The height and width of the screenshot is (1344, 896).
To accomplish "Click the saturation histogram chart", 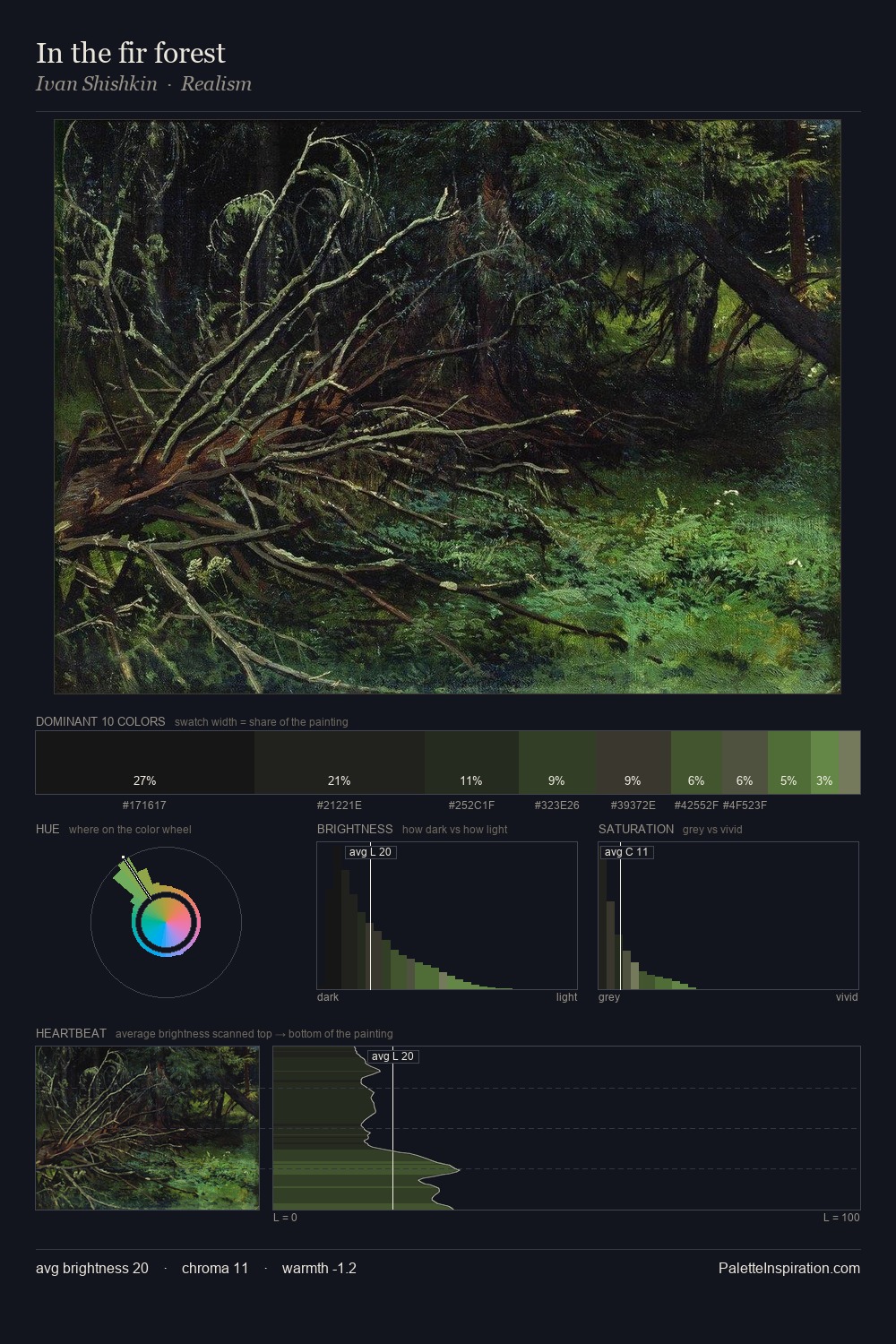I will pos(728,916).
